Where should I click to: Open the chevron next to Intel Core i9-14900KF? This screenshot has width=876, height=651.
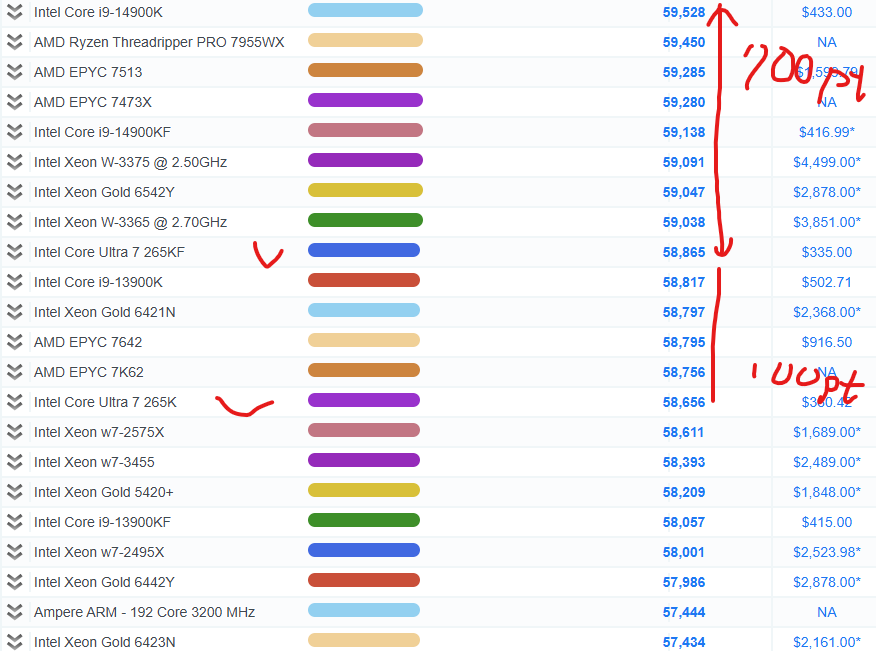[15, 132]
